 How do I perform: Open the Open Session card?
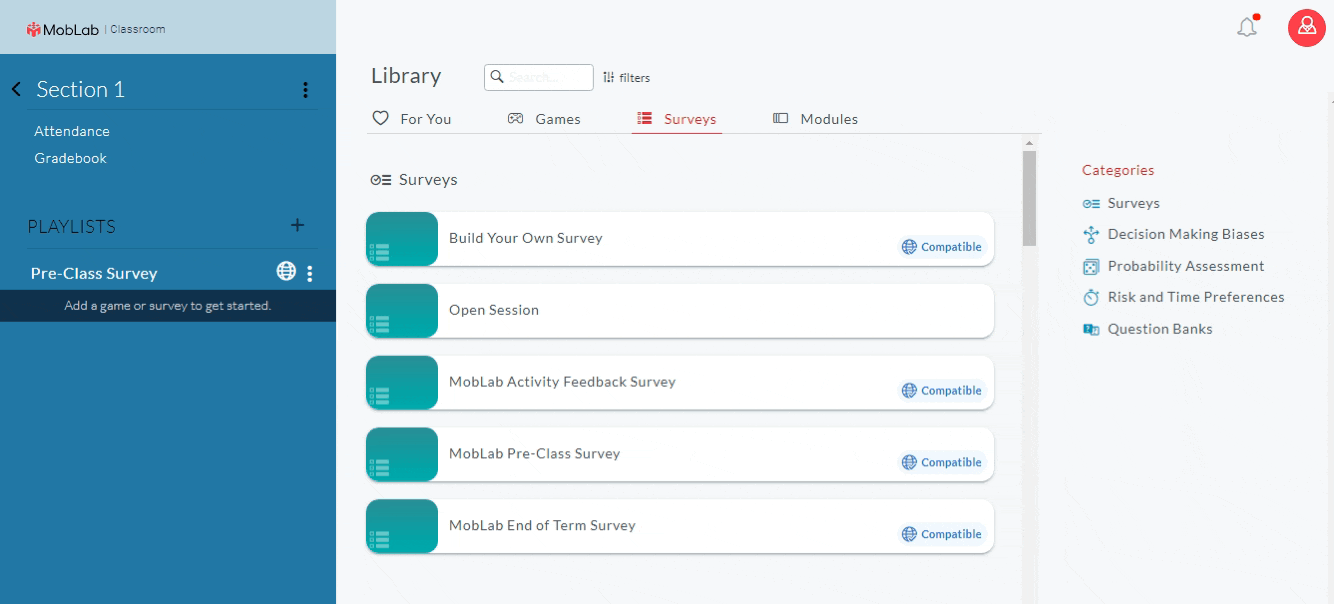pos(680,311)
